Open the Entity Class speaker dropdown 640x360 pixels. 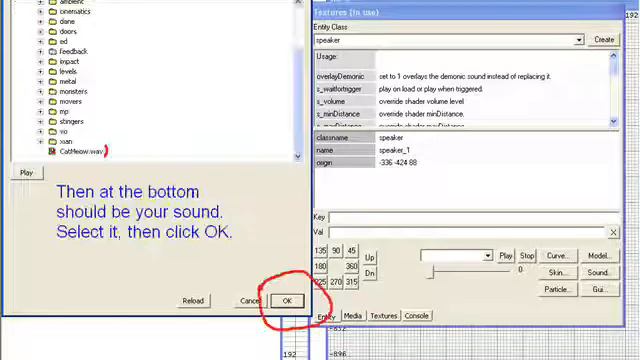point(579,40)
